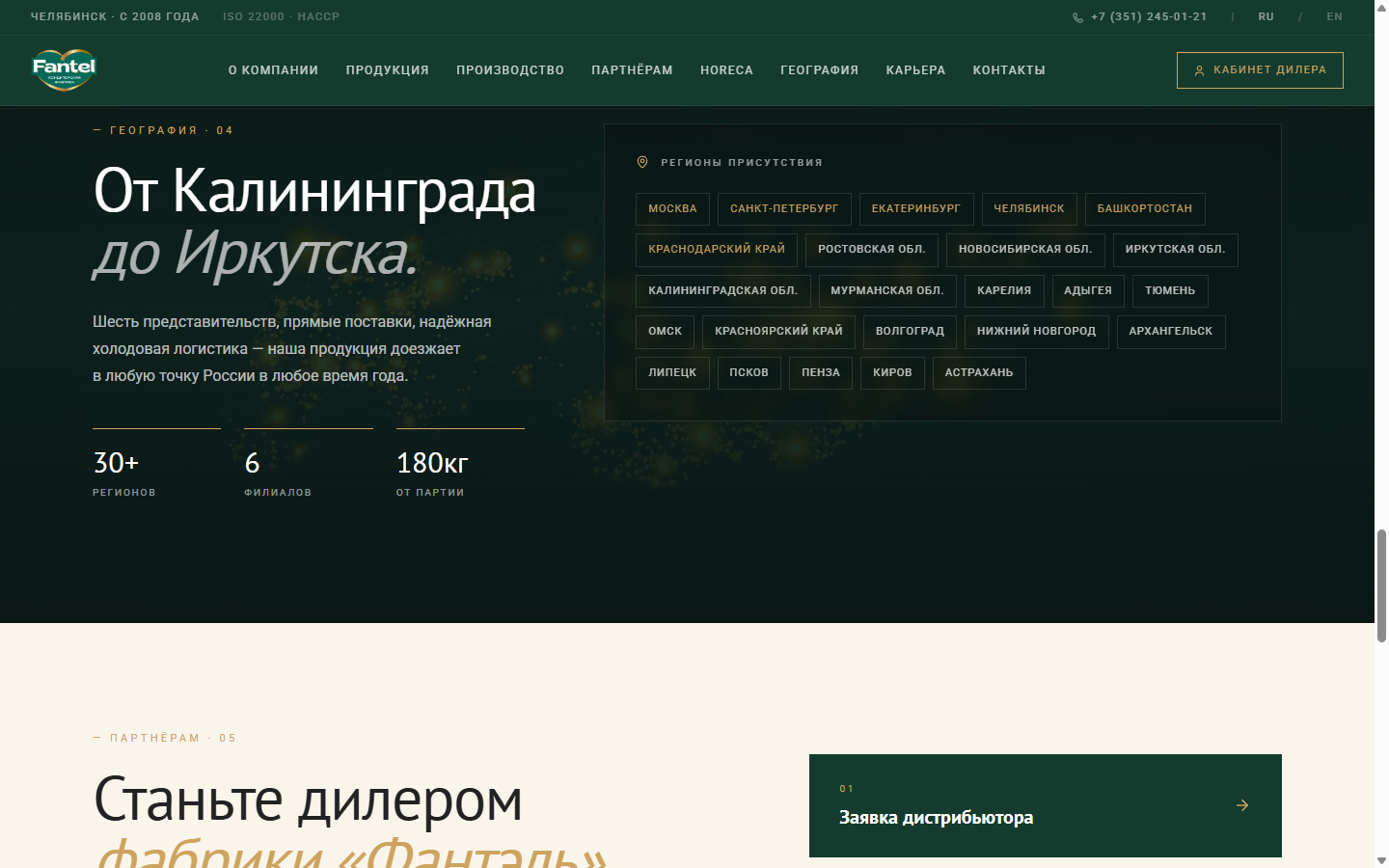Click the ISO 22000 · HACCP text
The image size is (1389, 868).
click(x=281, y=17)
